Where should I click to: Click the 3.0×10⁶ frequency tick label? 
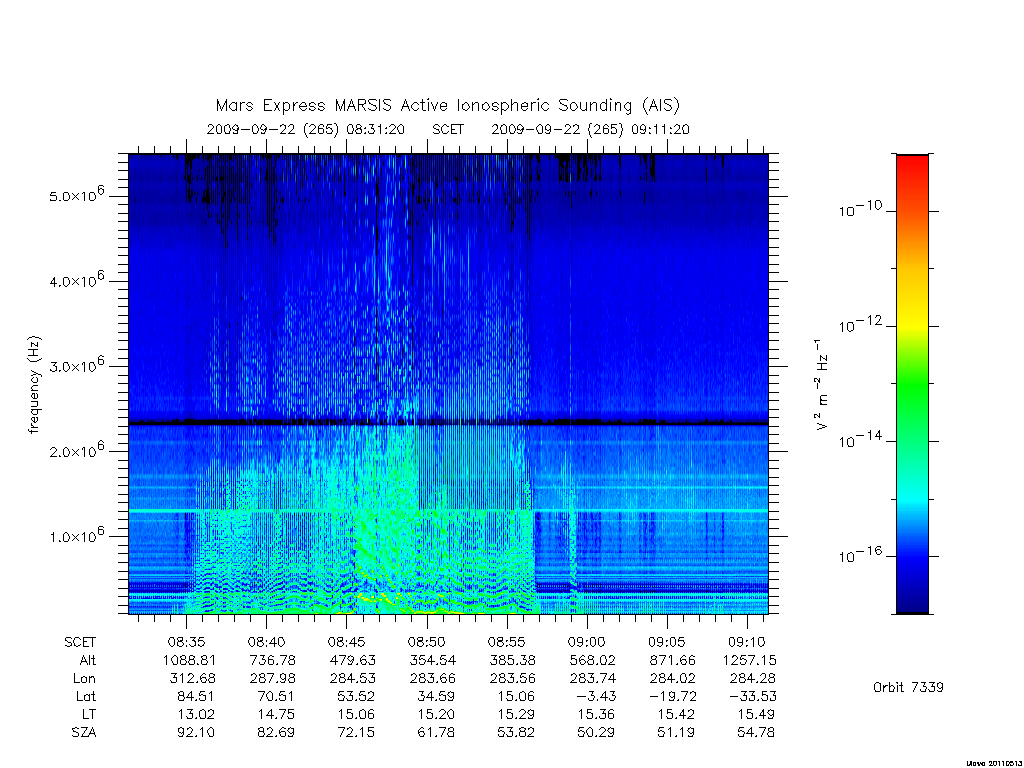[x=76, y=365]
